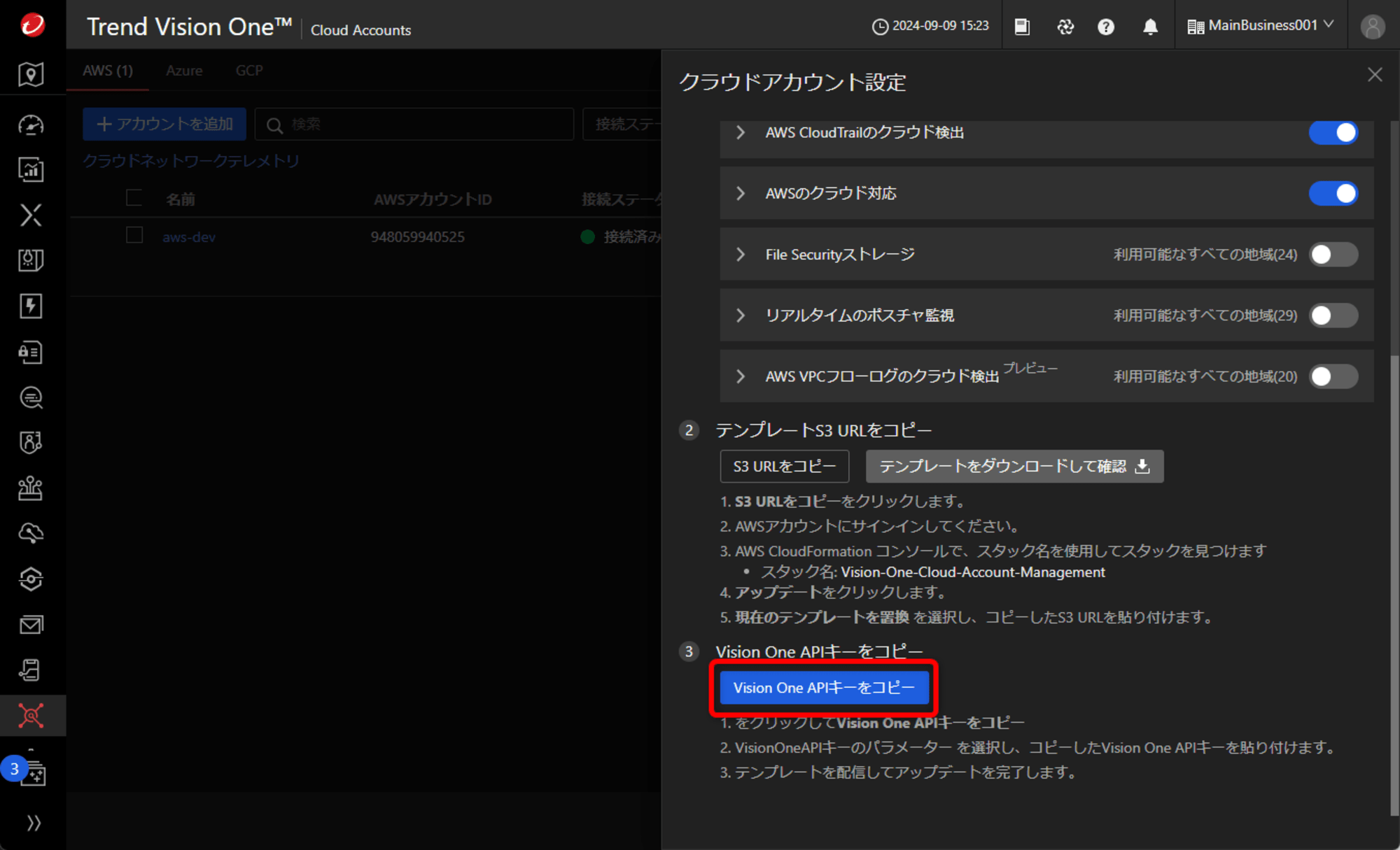The height and width of the screenshot is (850, 1400).
Task: Click the clock icon beside the date
Action: pos(880,27)
